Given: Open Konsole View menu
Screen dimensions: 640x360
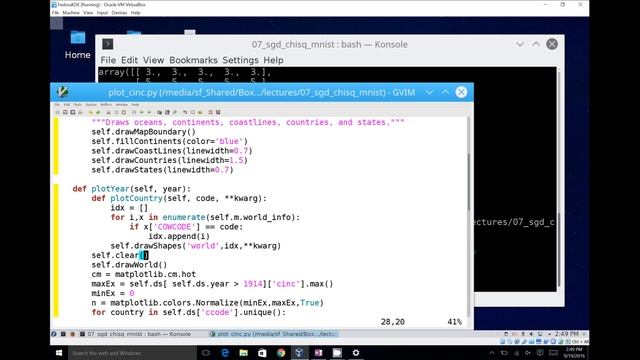Looking at the screenshot, I should tap(153, 60).
